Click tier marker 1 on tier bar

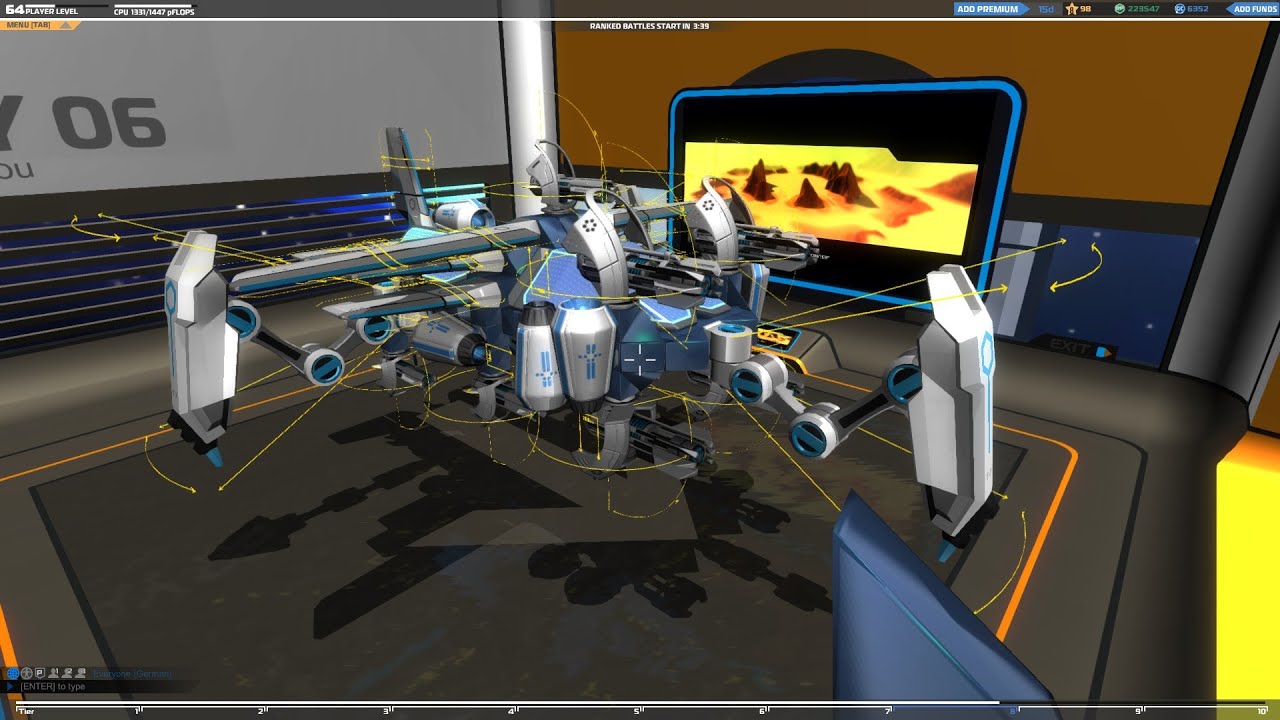pyautogui.click(x=138, y=710)
